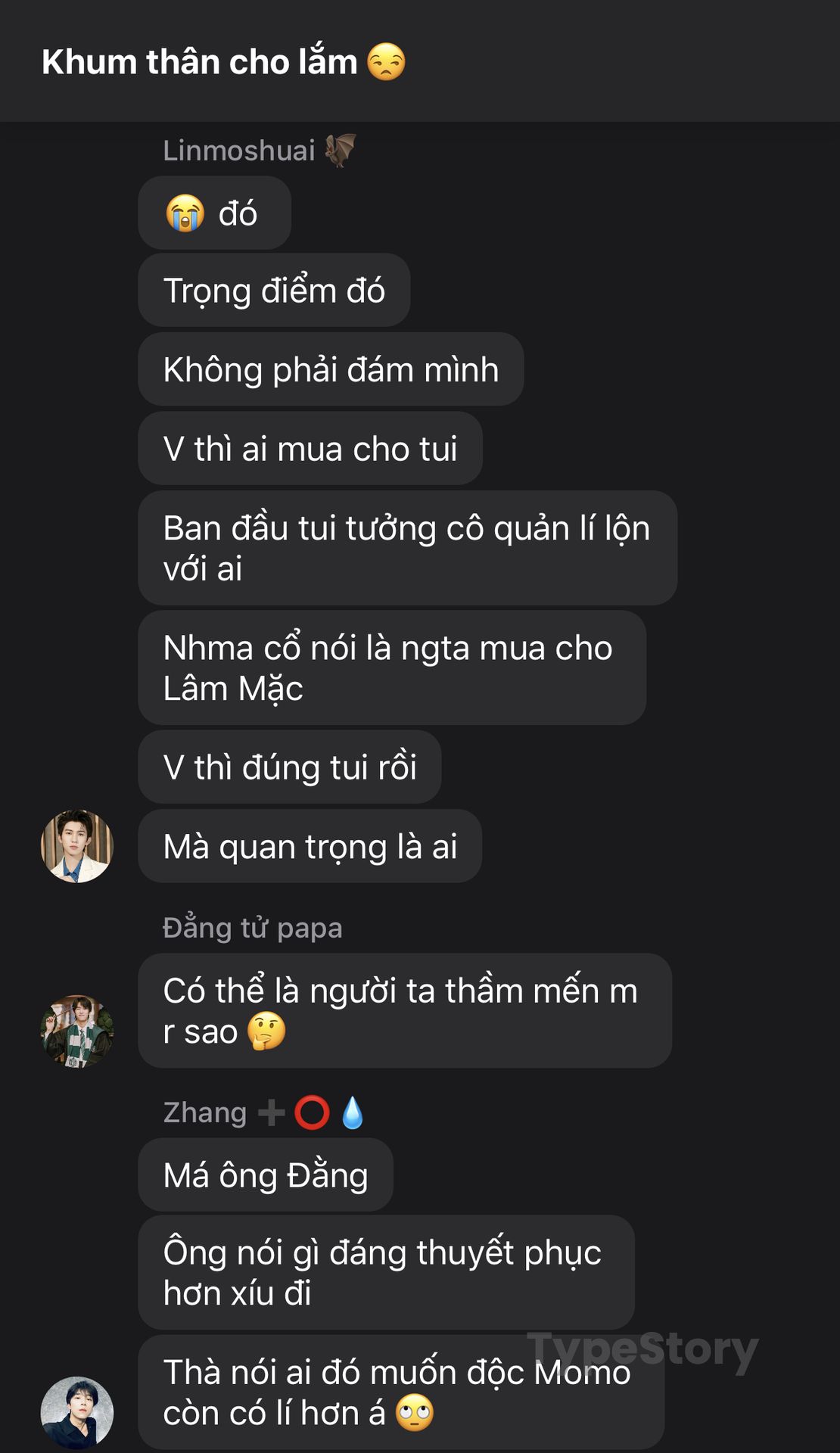Open the 'Khum thân cho lắm' chat title
This screenshot has height=1453, width=840.
coord(199,62)
